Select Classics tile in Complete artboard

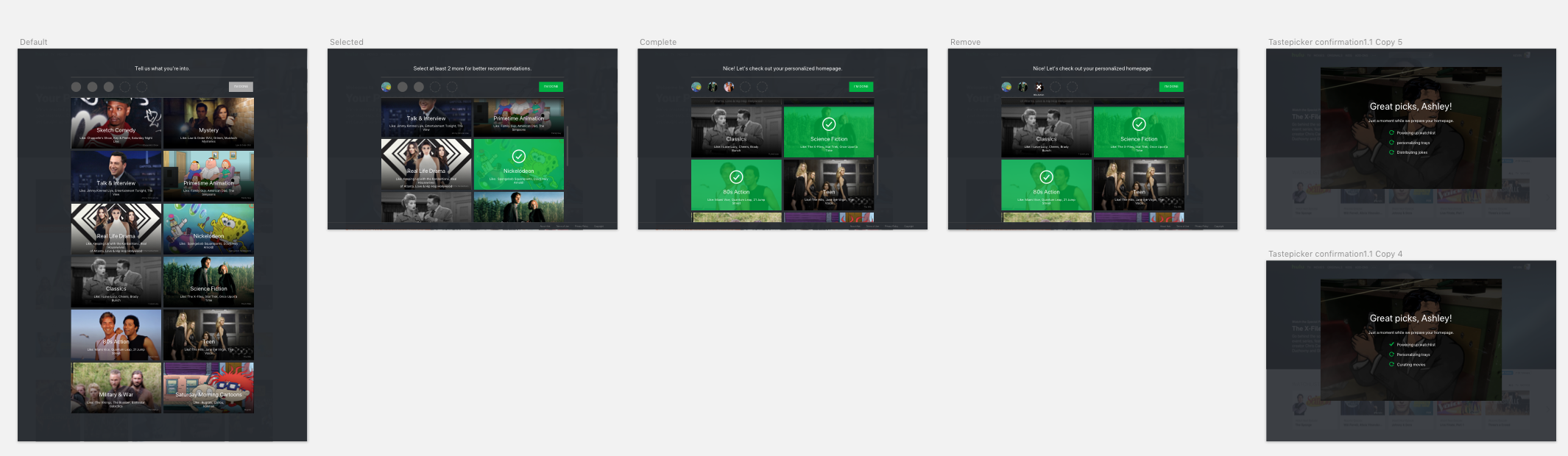(736, 132)
